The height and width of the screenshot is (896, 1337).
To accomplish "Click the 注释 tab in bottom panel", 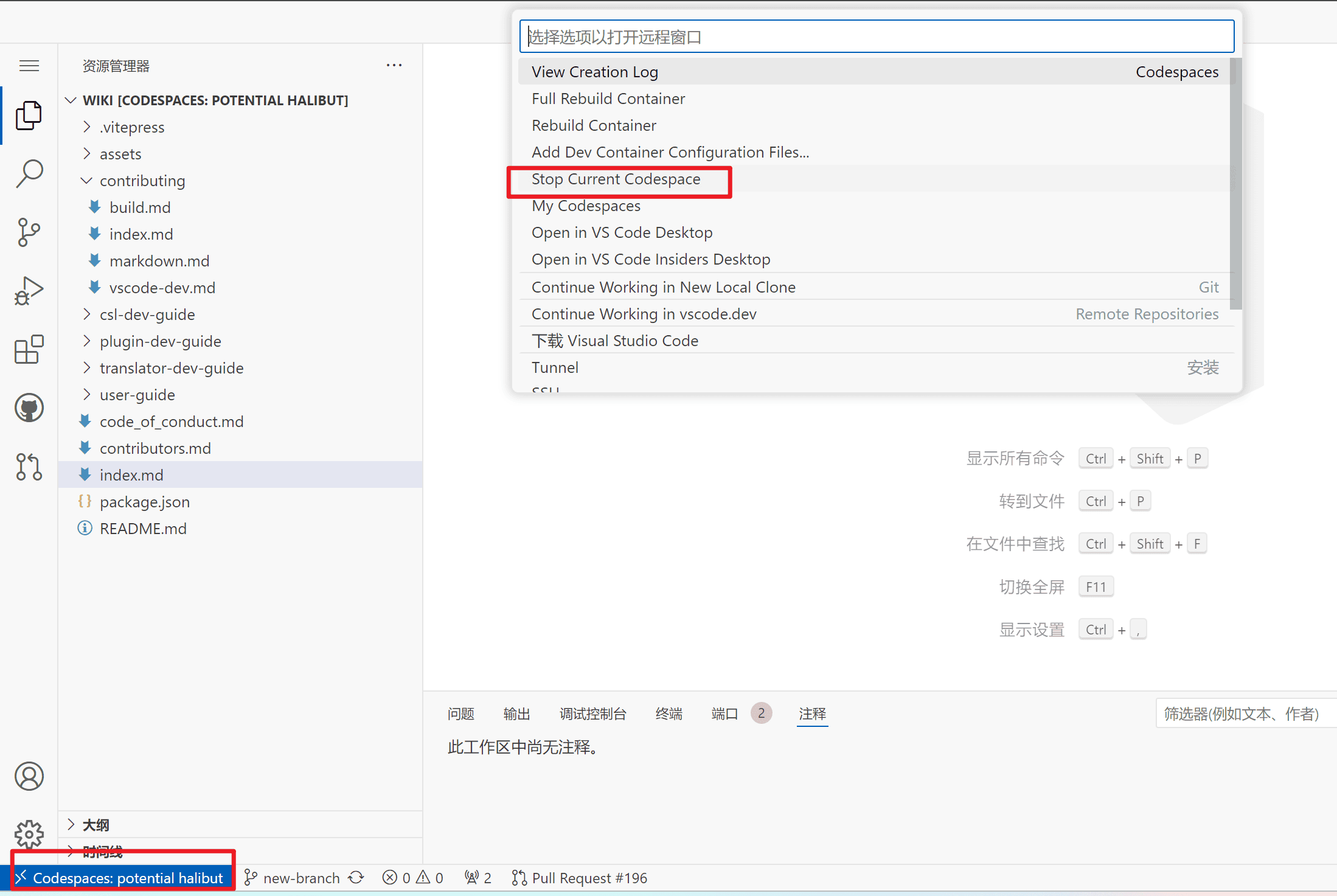I will pyautogui.click(x=814, y=713).
